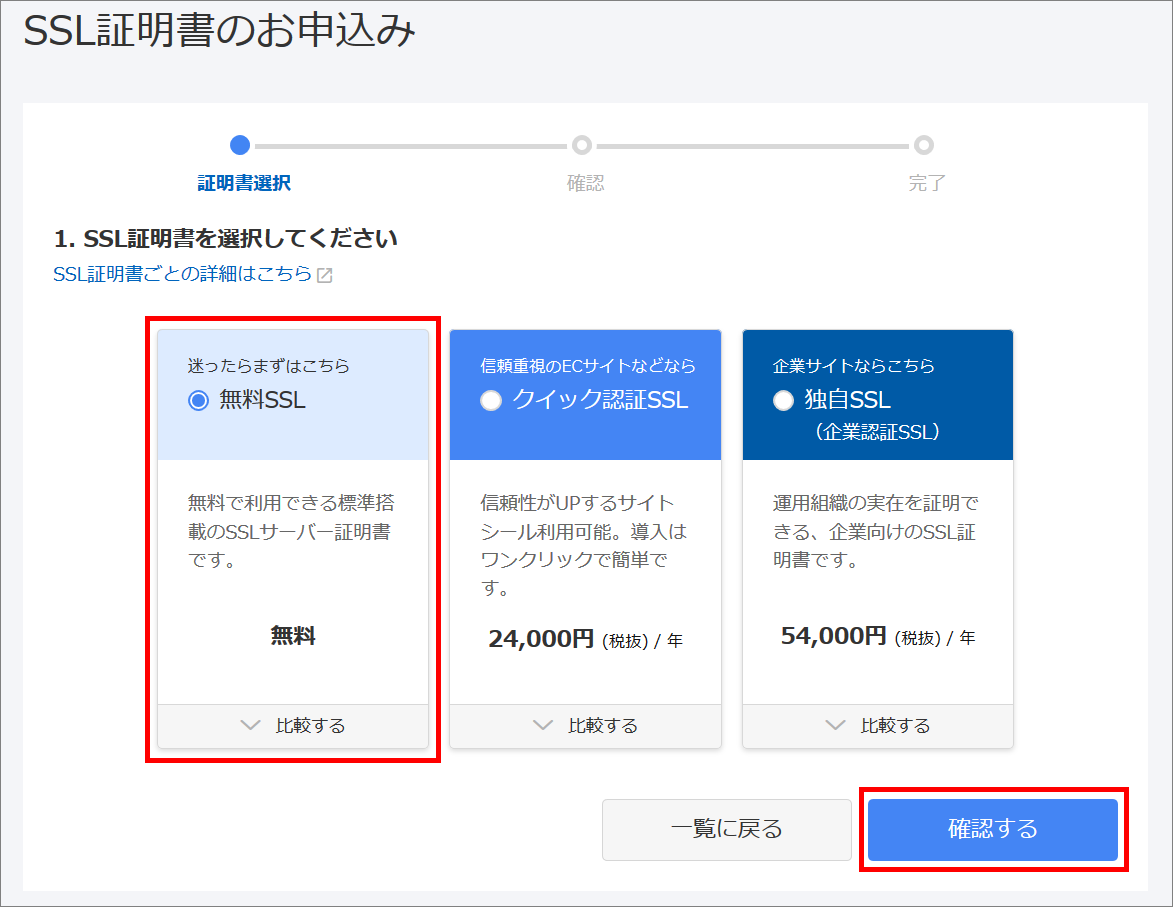
Task: Click the 独自SSL description paragraph
Action: (x=875, y=531)
